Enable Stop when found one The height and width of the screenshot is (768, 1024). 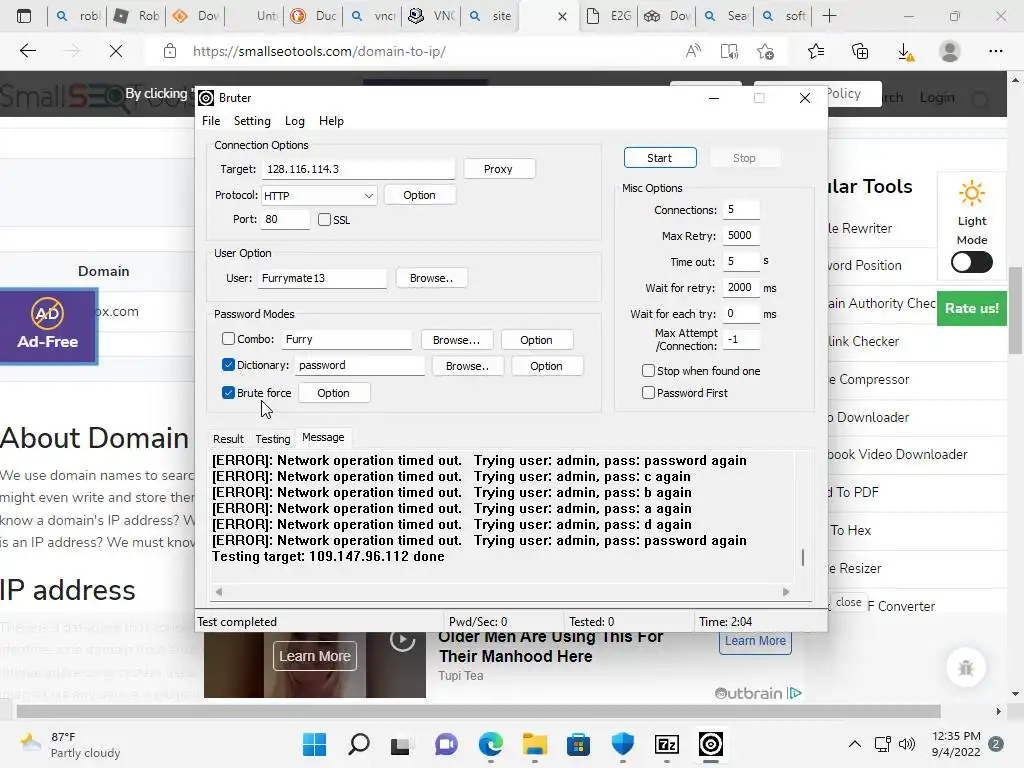pos(648,371)
